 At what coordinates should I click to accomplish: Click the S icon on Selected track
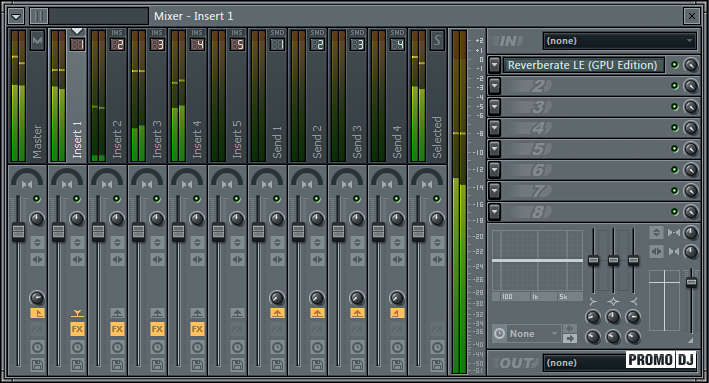[x=437, y=41]
